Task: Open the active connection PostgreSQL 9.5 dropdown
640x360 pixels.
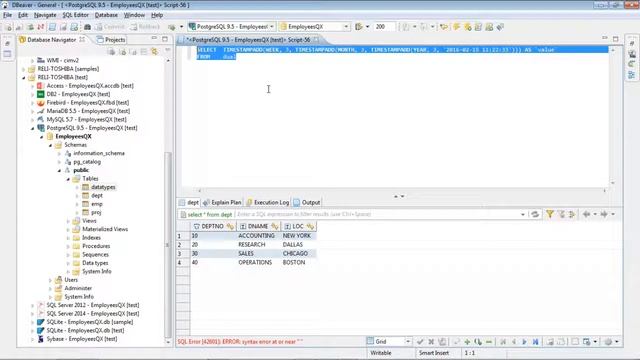Action: pyautogui.click(x=271, y=27)
